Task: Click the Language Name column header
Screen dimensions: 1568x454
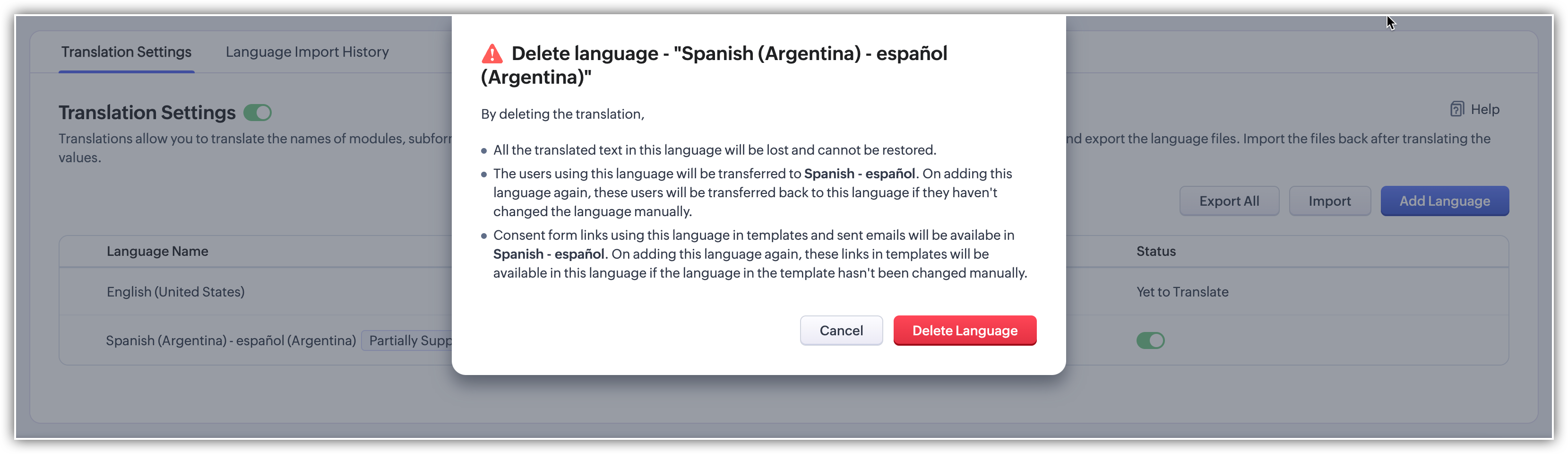Action: 158,251
